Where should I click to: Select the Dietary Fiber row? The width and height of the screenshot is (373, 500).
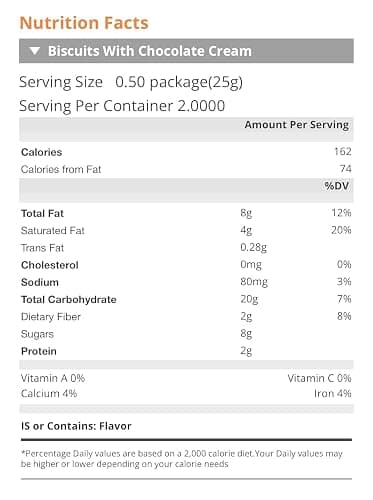[x=186, y=317]
